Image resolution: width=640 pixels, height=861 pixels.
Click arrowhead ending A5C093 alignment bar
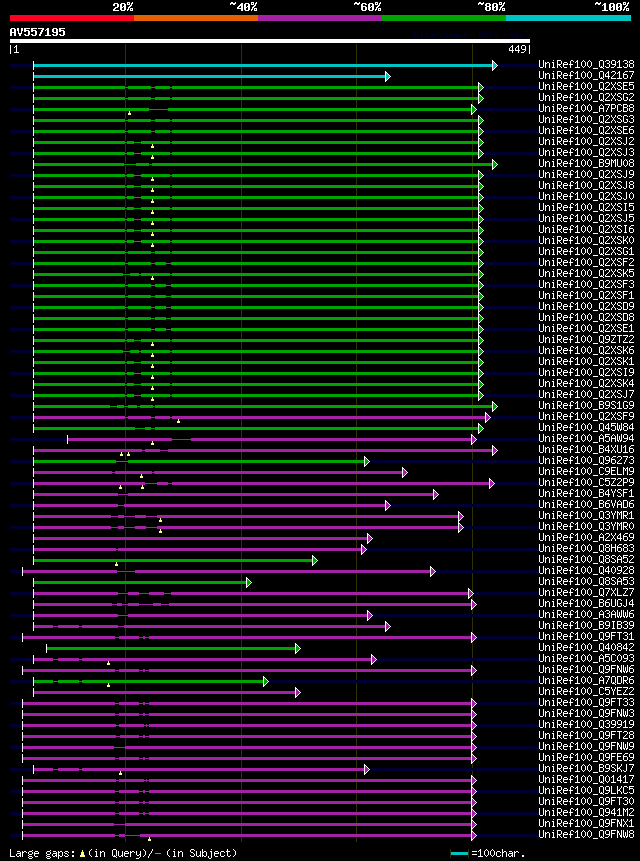click(x=374, y=659)
